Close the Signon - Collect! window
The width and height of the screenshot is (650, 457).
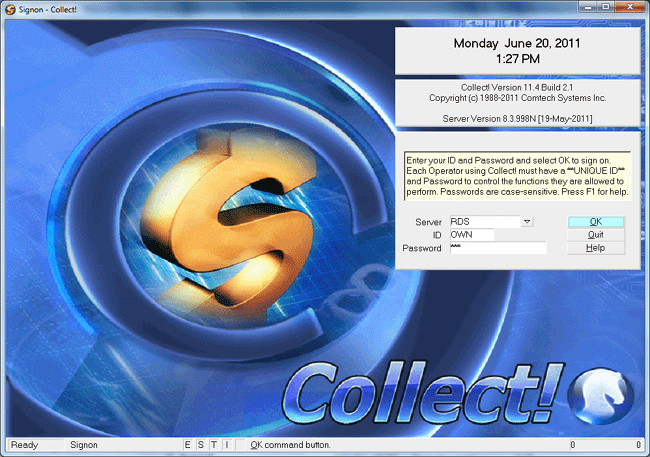pos(630,7)
